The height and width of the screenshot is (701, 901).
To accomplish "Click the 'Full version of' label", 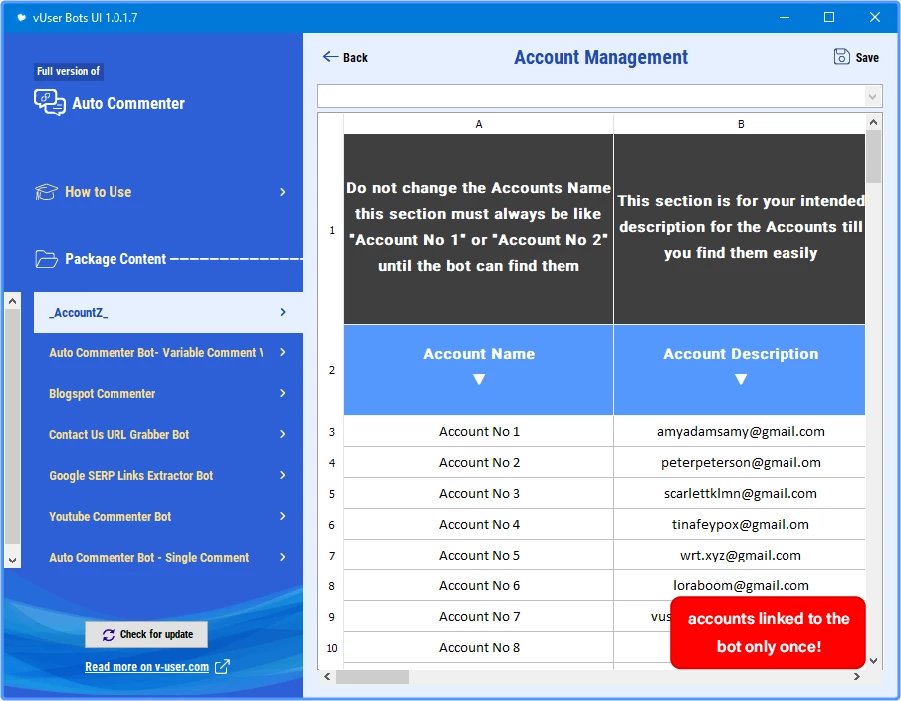I will point(68,71).
